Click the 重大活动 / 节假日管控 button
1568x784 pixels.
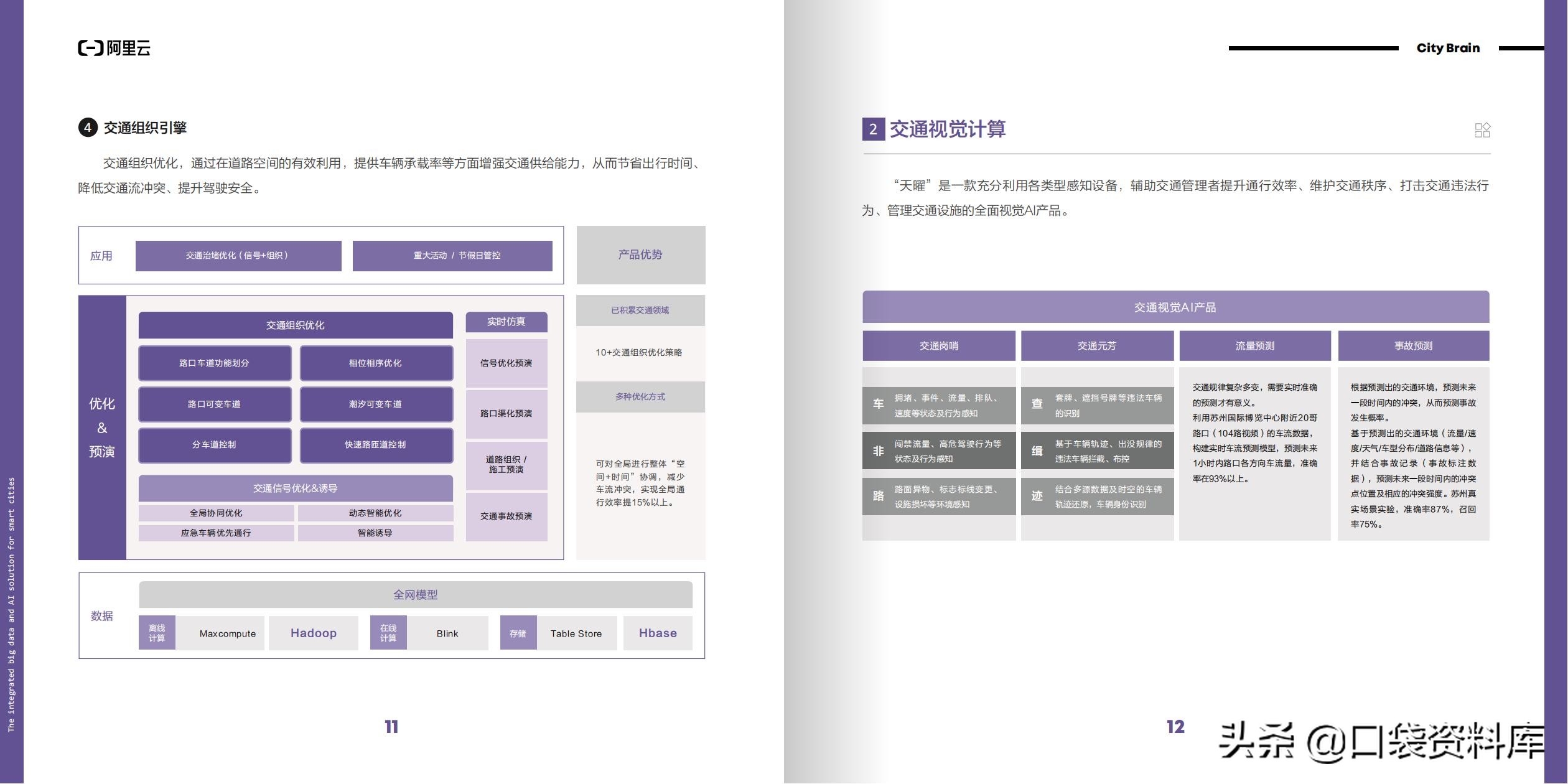tap(452, 256)
